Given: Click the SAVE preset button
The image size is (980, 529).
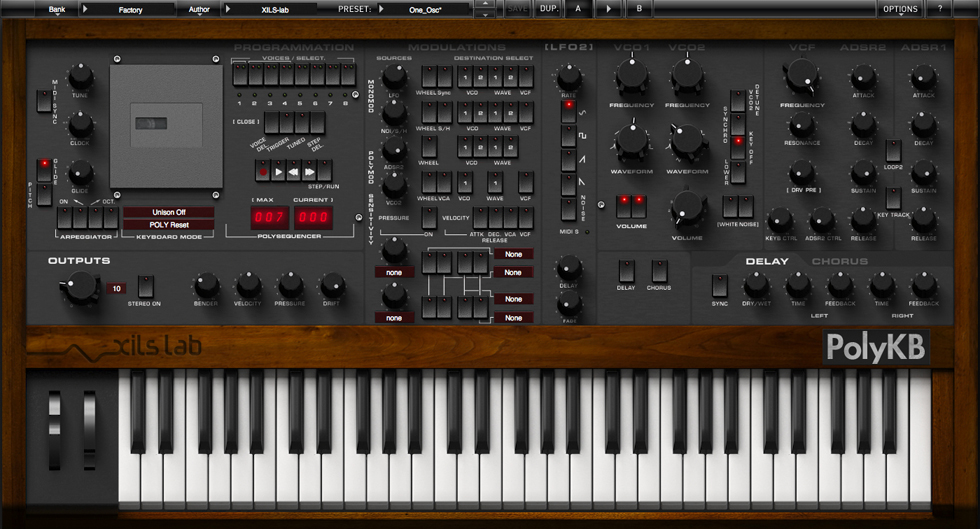Looking at the screenshot, I should click(517, 9).
